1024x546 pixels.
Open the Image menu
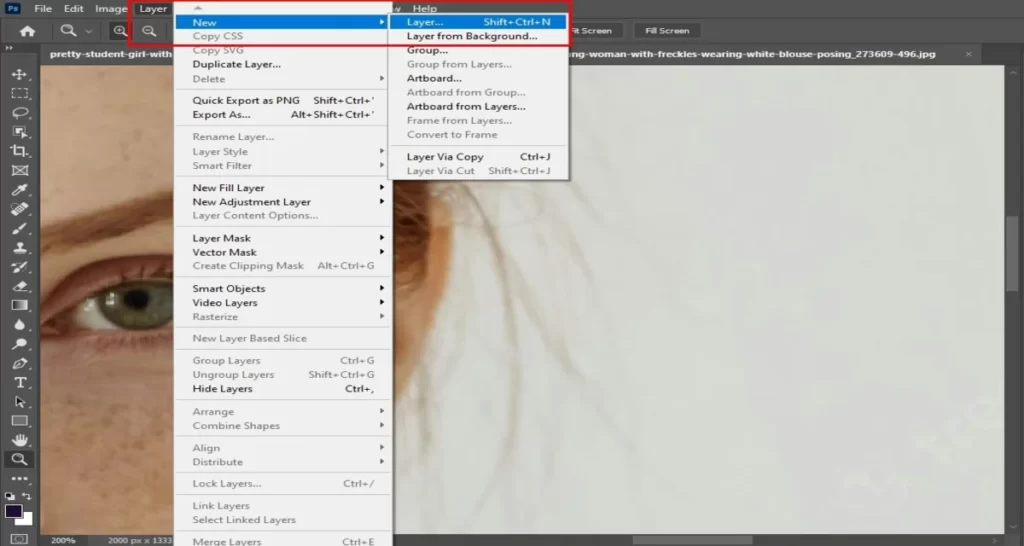point(111,8)
